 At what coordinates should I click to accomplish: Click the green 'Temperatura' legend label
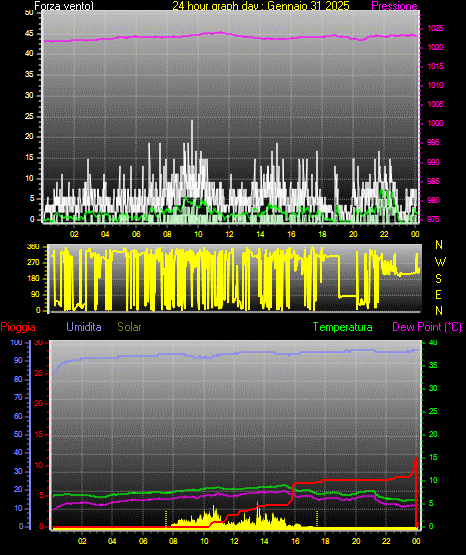pos(342,327)
